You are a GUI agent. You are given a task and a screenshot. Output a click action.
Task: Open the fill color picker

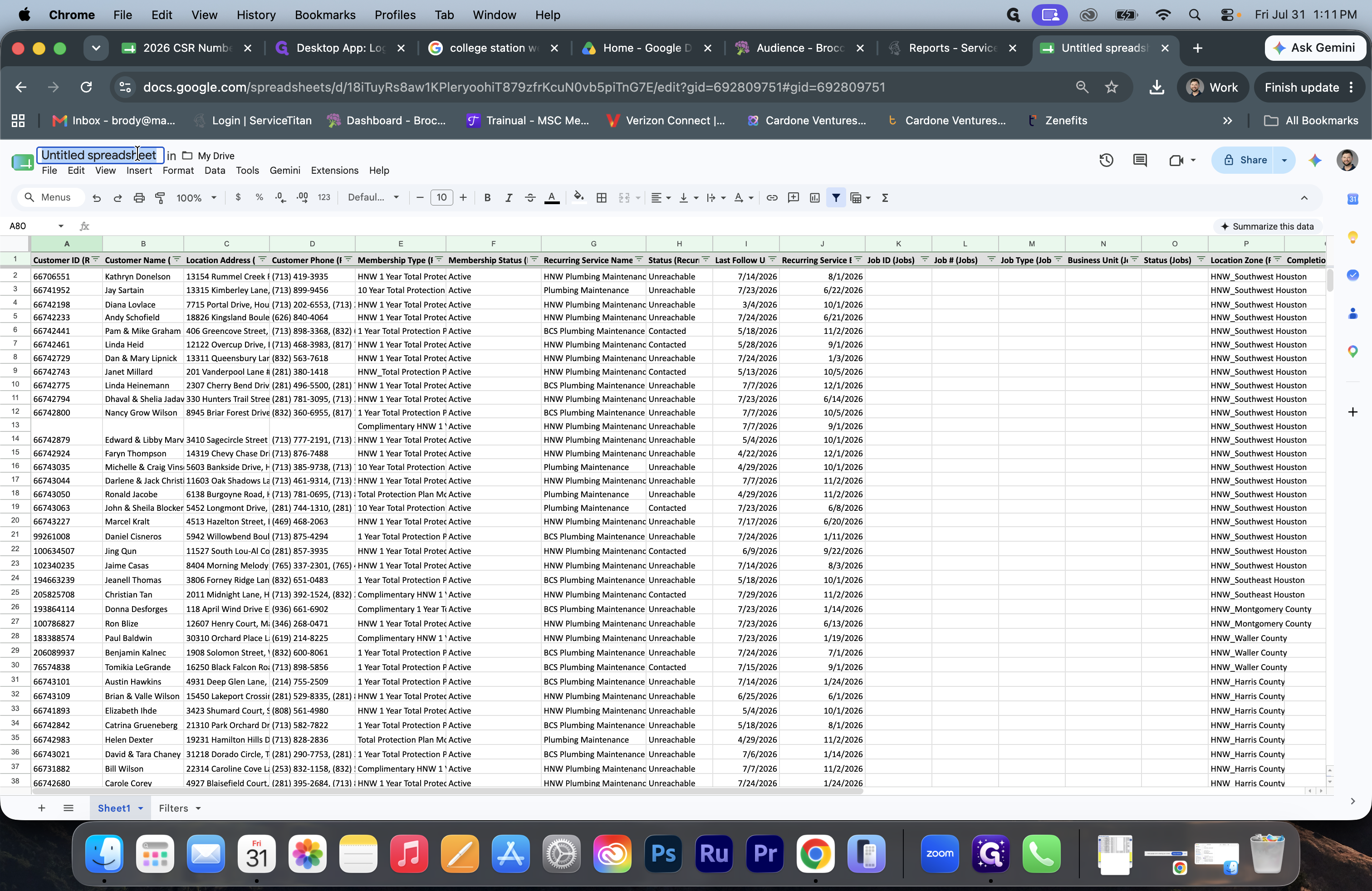click(579, 198)
